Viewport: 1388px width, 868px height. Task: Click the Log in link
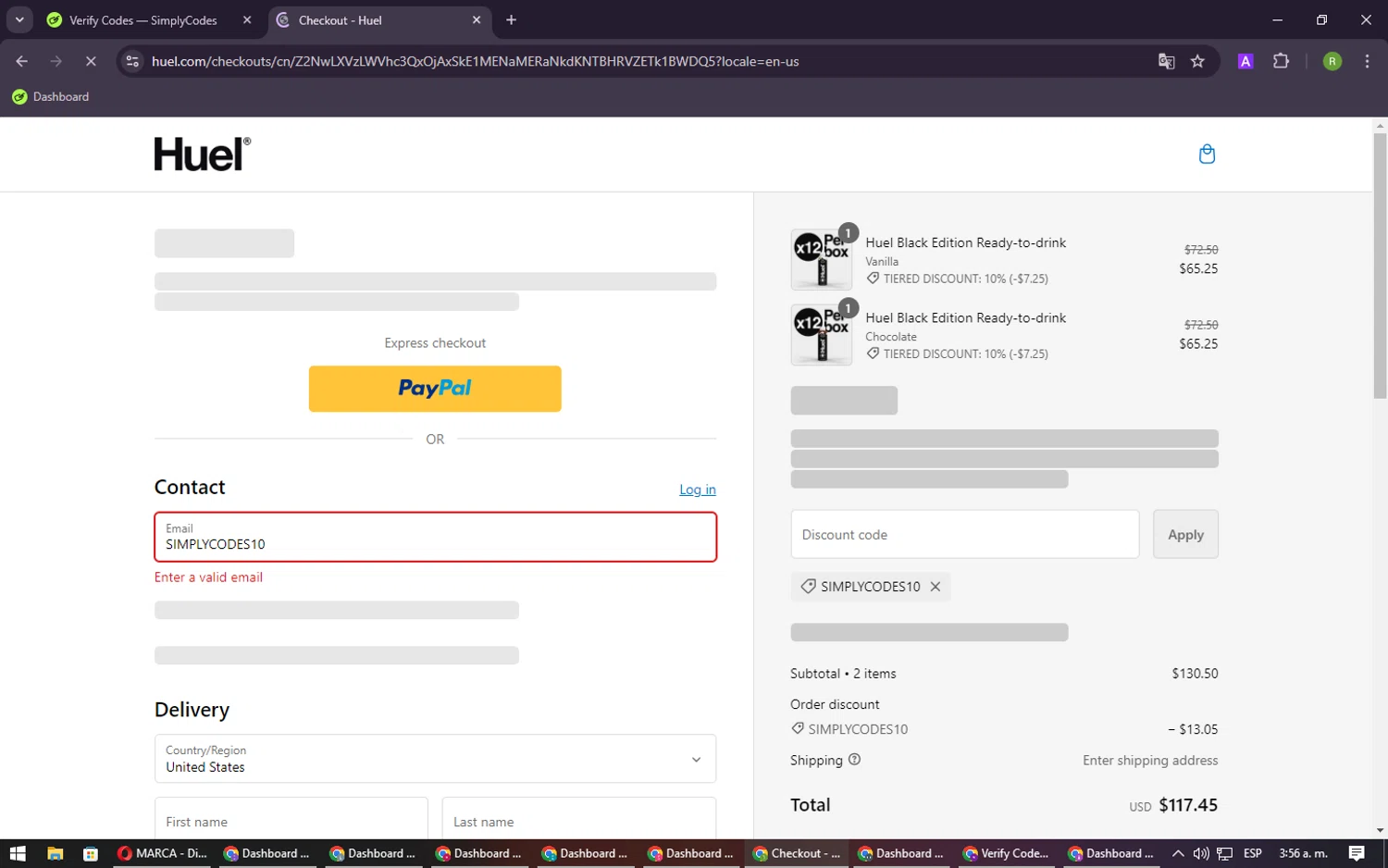(x=697, y=490)
